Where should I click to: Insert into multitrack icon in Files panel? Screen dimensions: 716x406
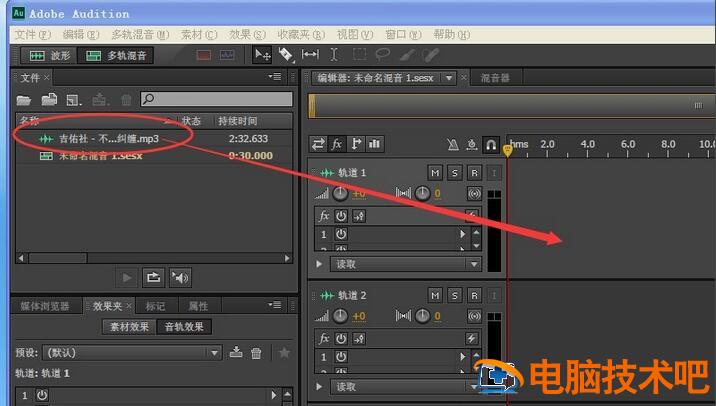[100, 99]
